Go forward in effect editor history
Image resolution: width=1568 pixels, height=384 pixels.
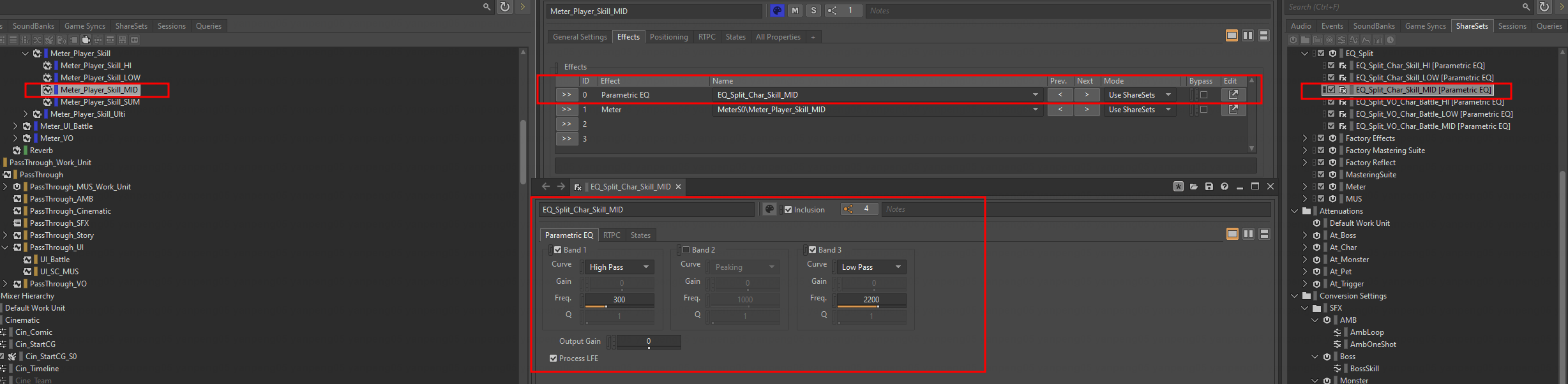click(x=561, y=186)
